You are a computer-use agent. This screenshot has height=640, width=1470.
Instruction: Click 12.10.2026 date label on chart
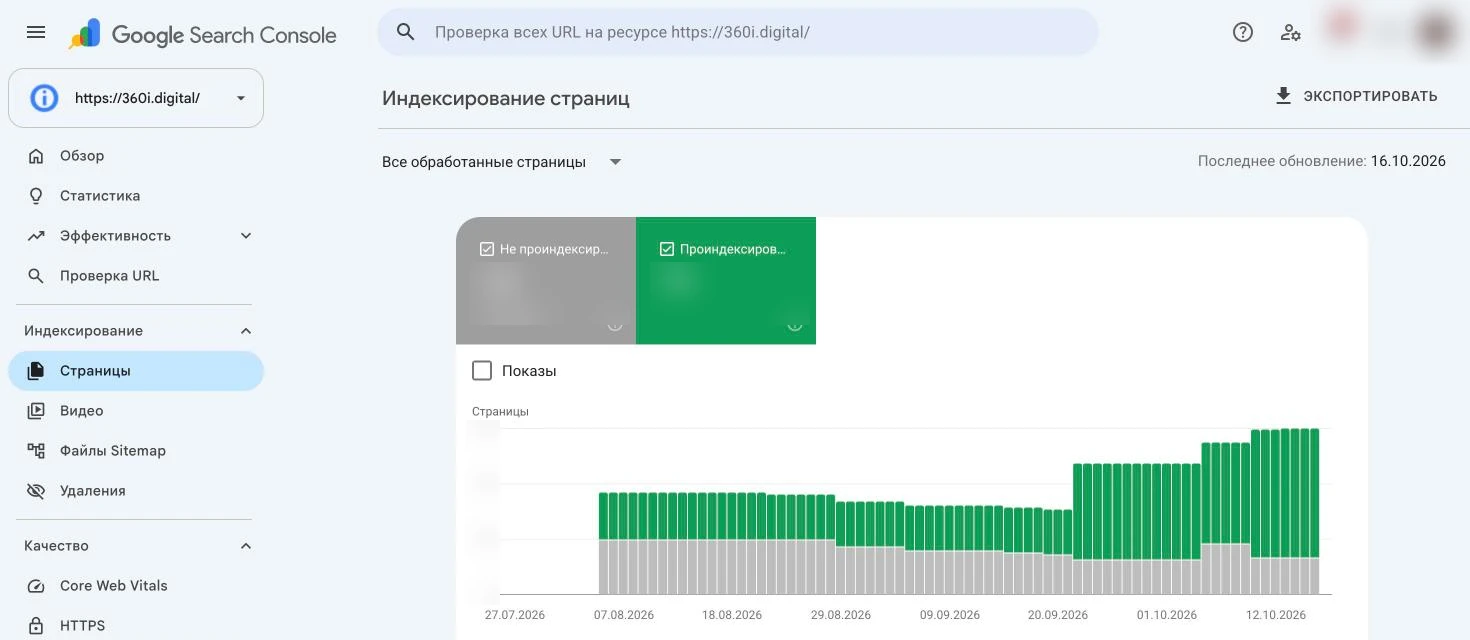pos(1276,615)
